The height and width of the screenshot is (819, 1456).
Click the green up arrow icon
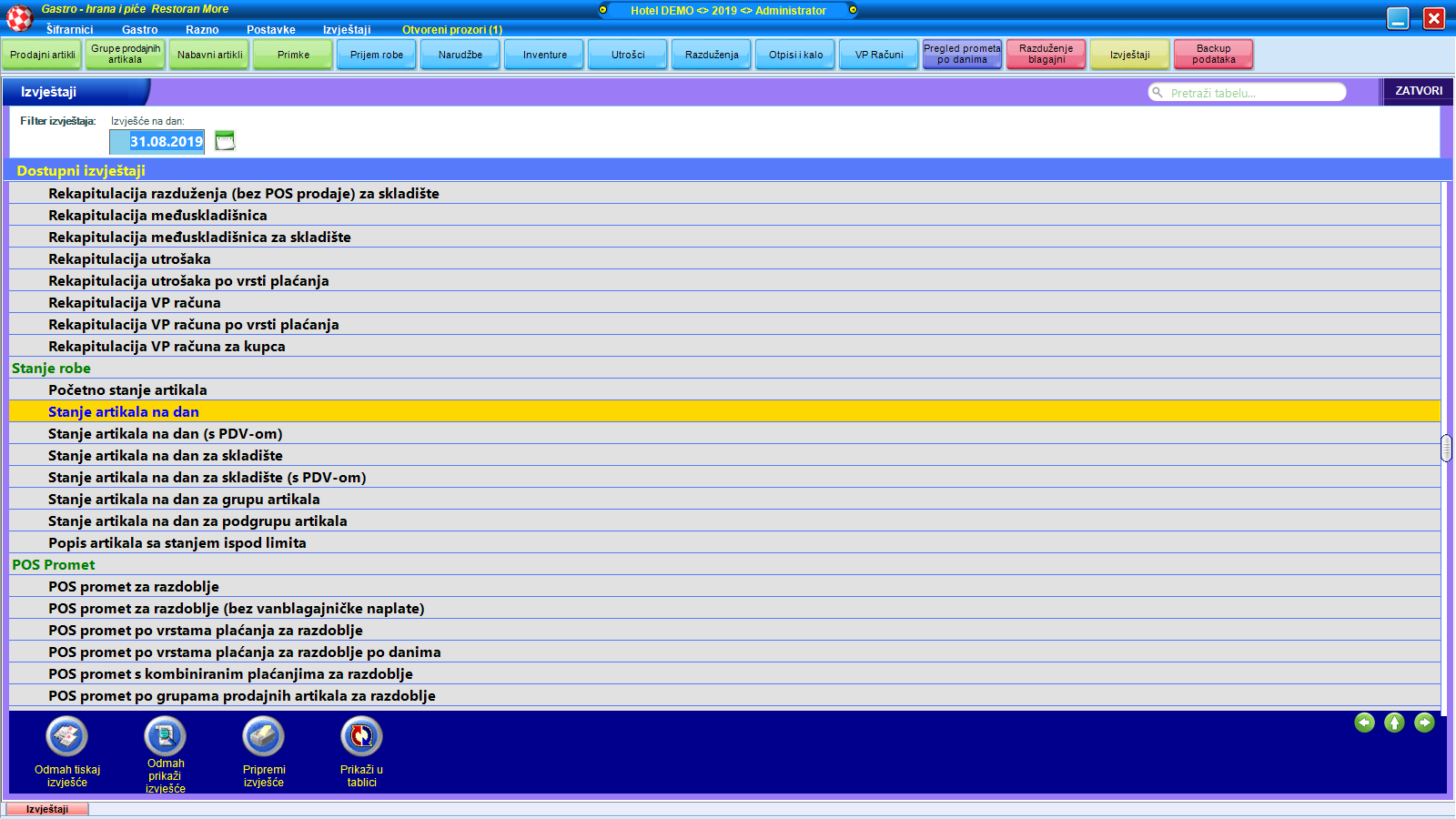coord(1394,723)
